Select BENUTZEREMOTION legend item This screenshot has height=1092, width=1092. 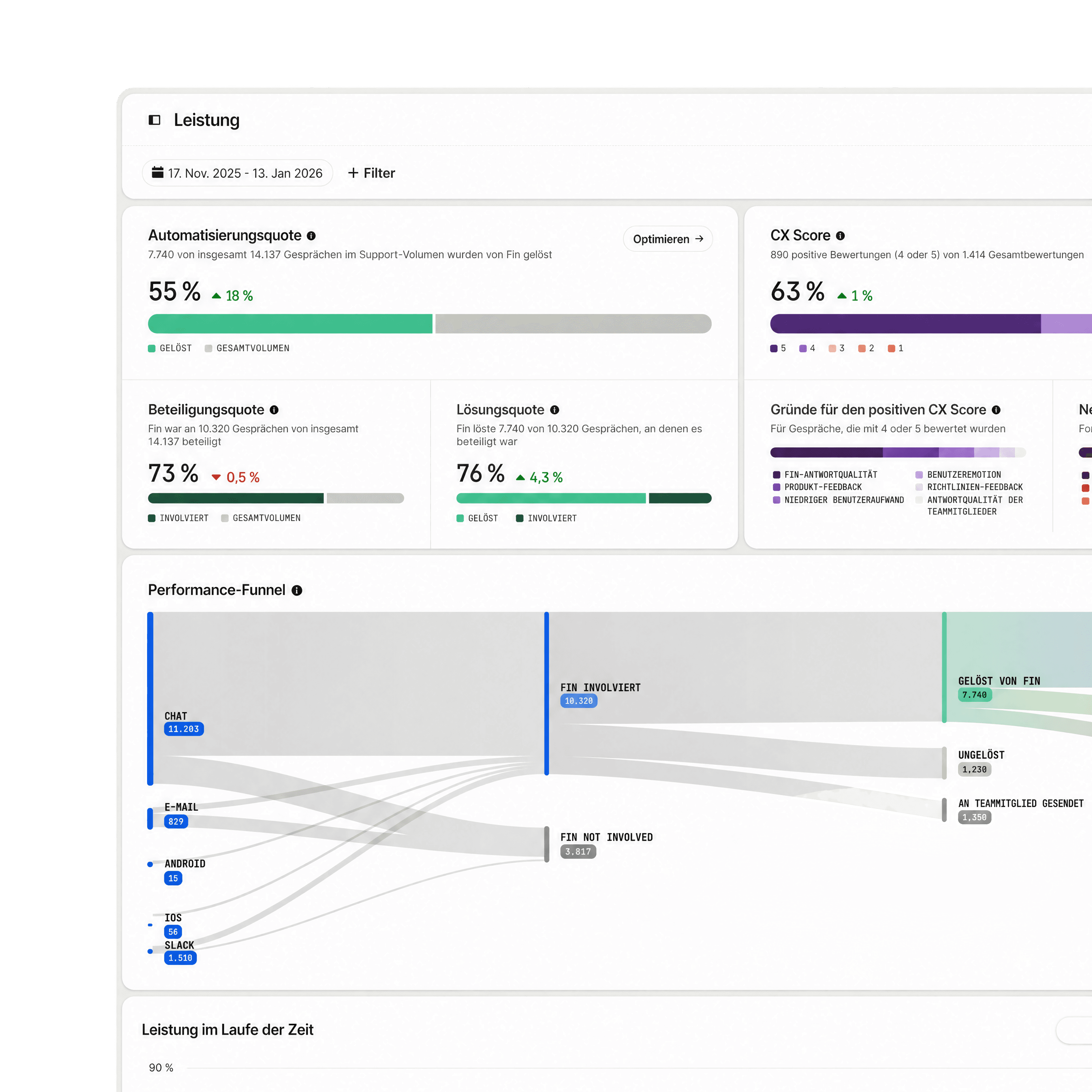tap(958, 475)
